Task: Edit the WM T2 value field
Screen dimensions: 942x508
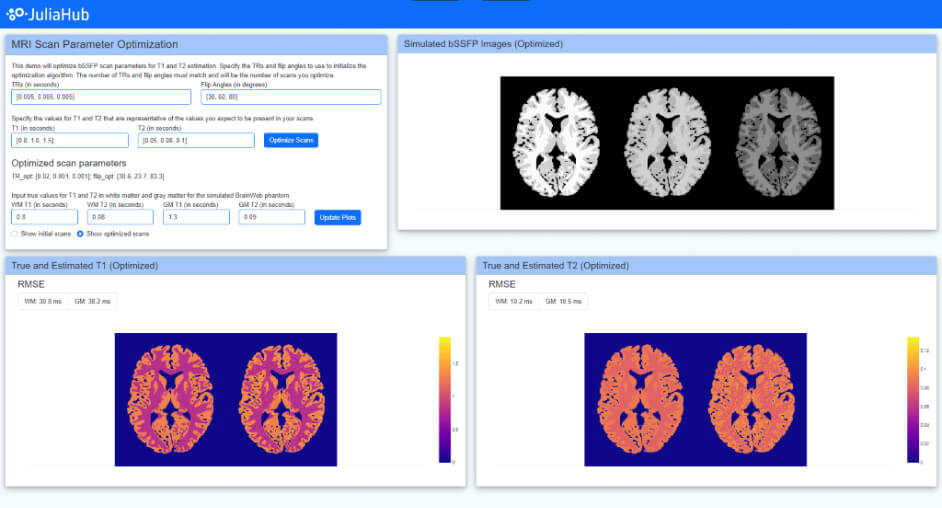Action: click(120, 217)
